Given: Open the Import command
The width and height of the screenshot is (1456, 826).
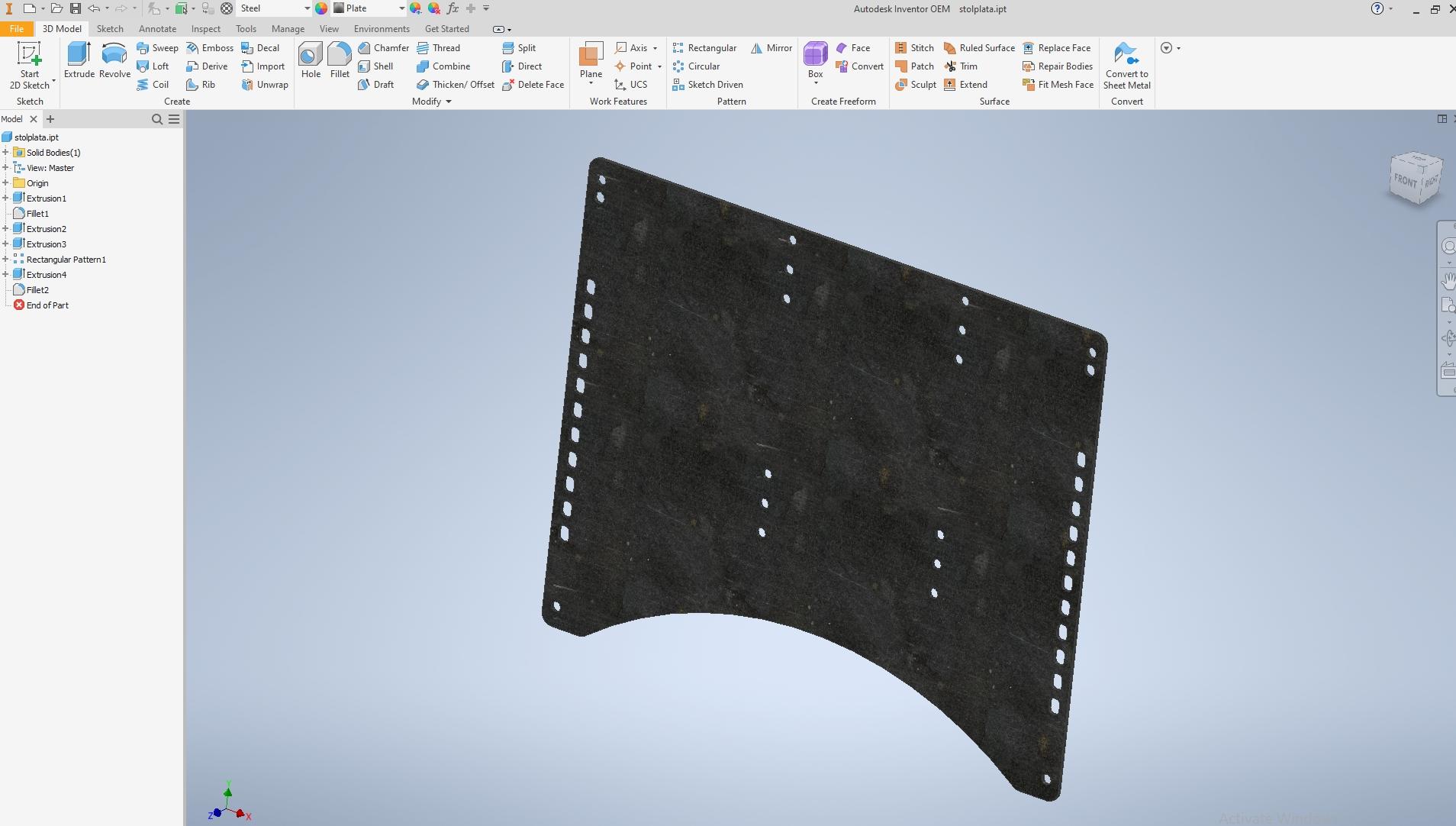Looking at the screenshot, I should tap(263, 66).
